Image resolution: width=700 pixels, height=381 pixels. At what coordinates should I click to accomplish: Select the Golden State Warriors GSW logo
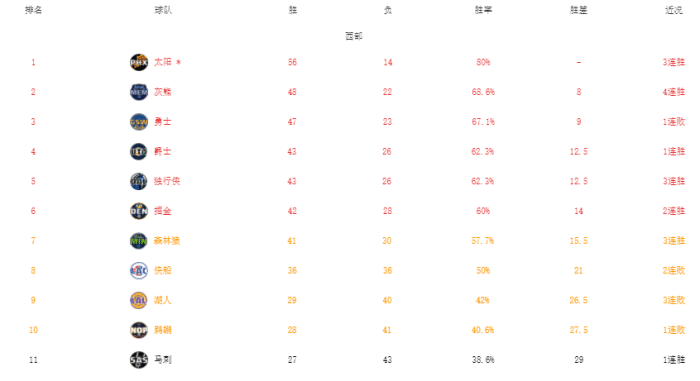click(139, 122)
